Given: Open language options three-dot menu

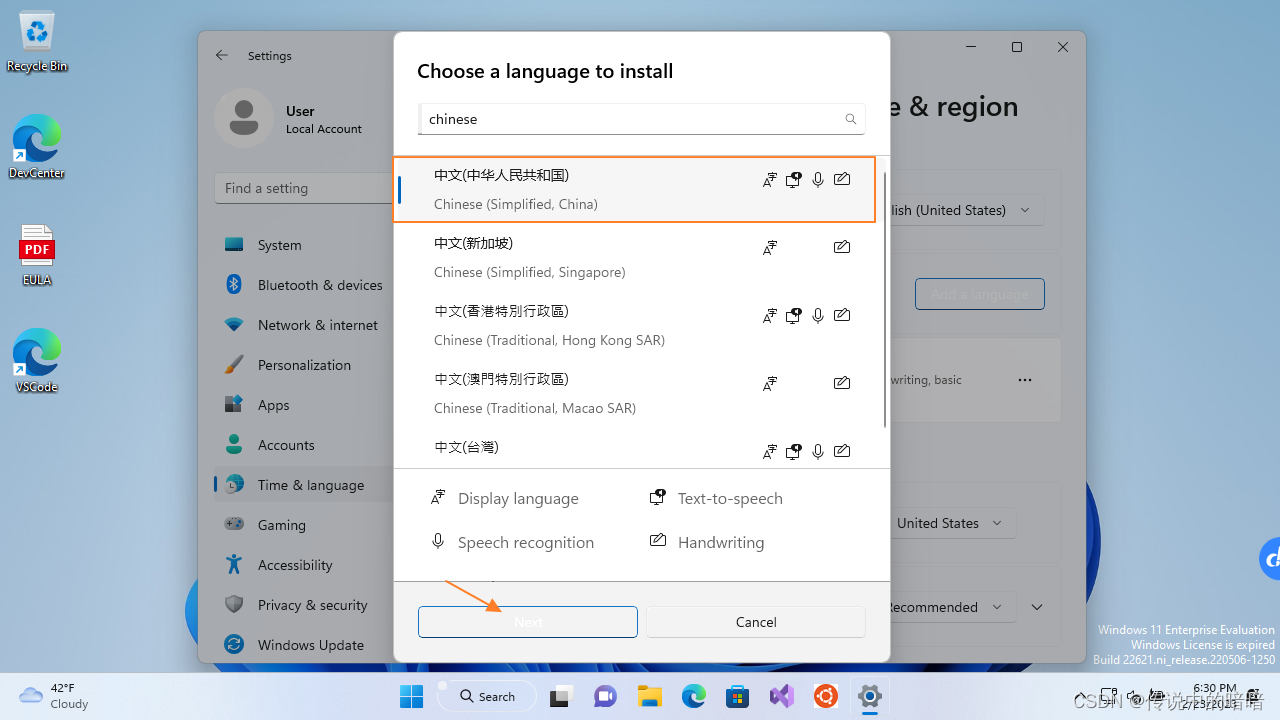Looking at the screenshot, I should (x=1025, y=380).
